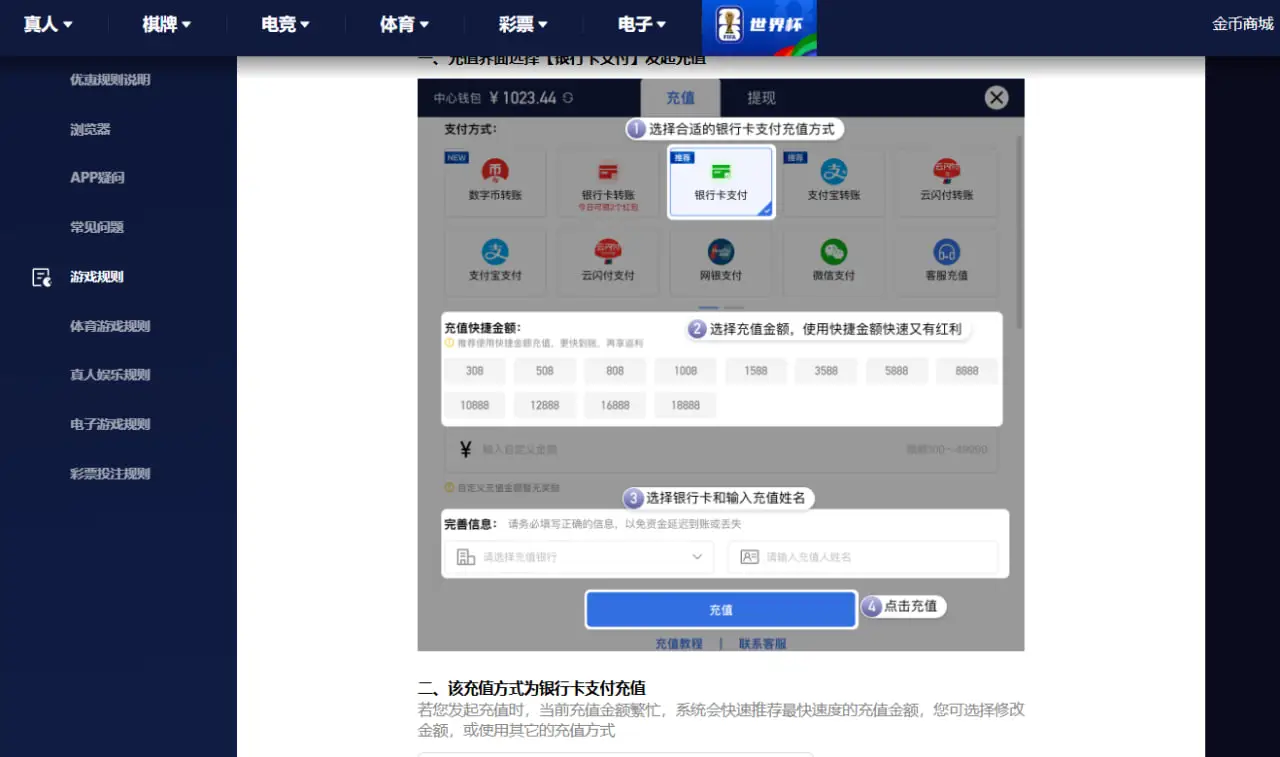1280x757 pixels.
Task: Select APP疑问 in the sidebar
Action: (x=97, y=178)
